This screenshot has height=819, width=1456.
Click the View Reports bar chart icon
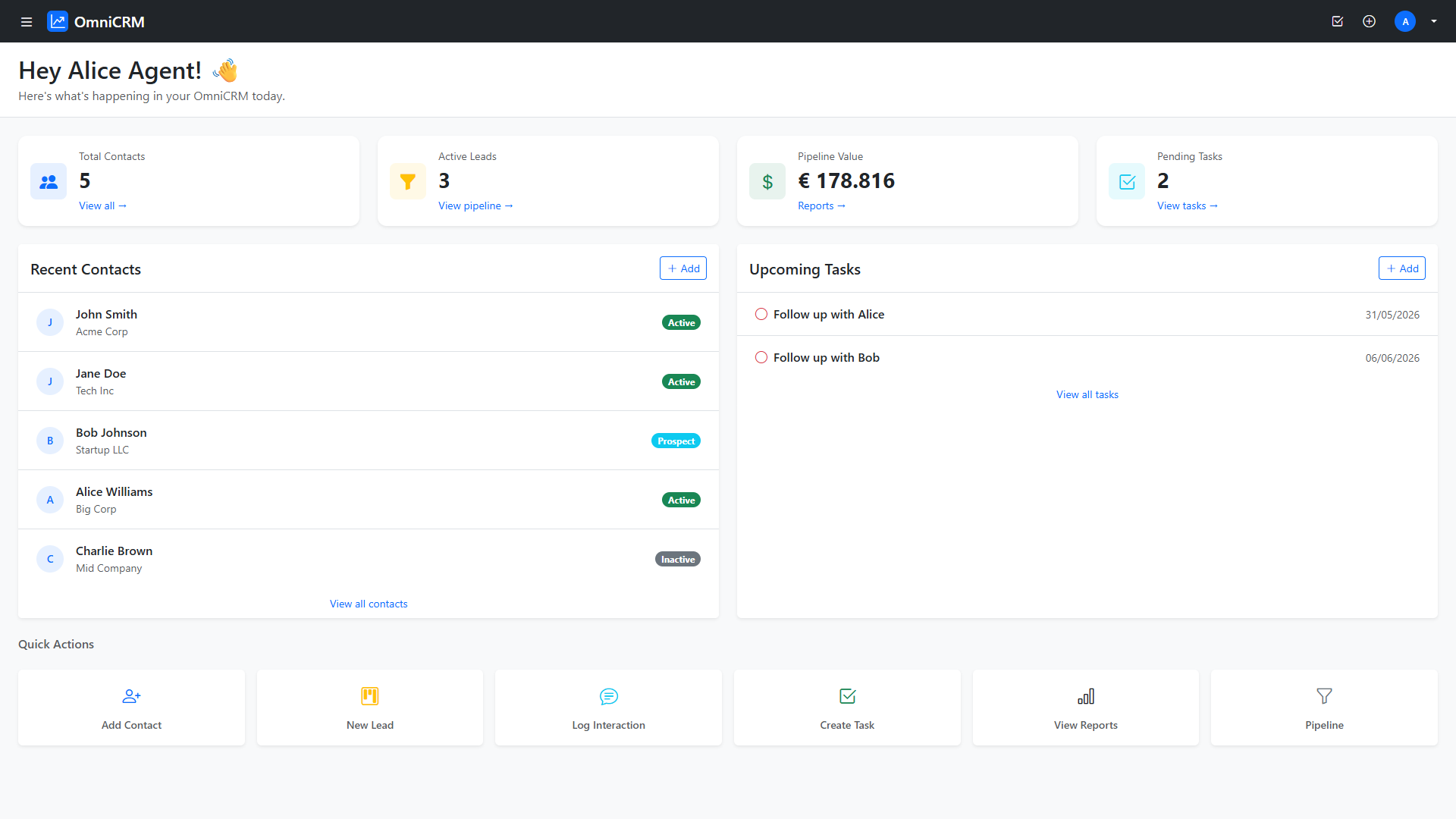click(1086, 696)
